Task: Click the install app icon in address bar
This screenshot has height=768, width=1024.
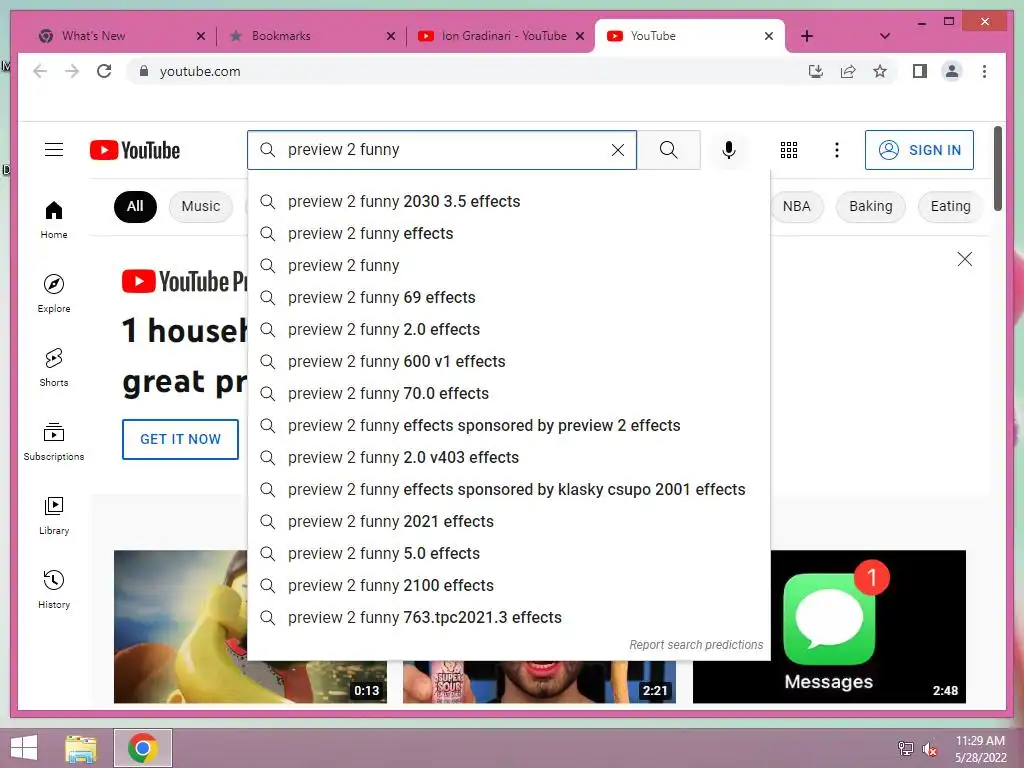Action: 816,71
